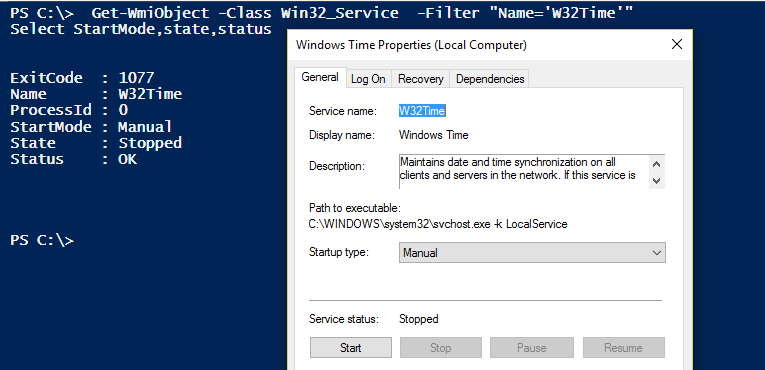765x370 pixels.
Task: Click the Service status label
Action: [344, 319]
